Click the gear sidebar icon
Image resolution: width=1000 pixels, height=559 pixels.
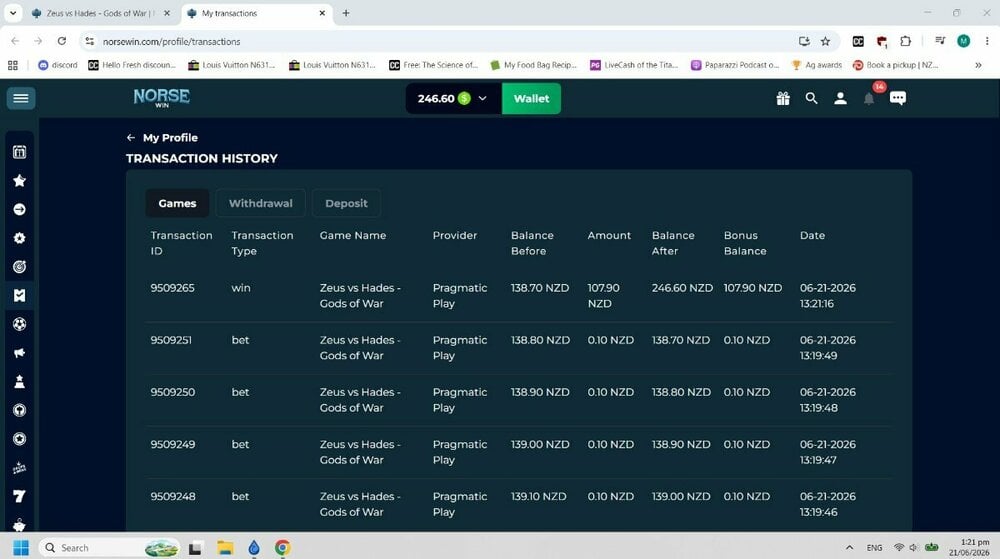pos(20,238)
